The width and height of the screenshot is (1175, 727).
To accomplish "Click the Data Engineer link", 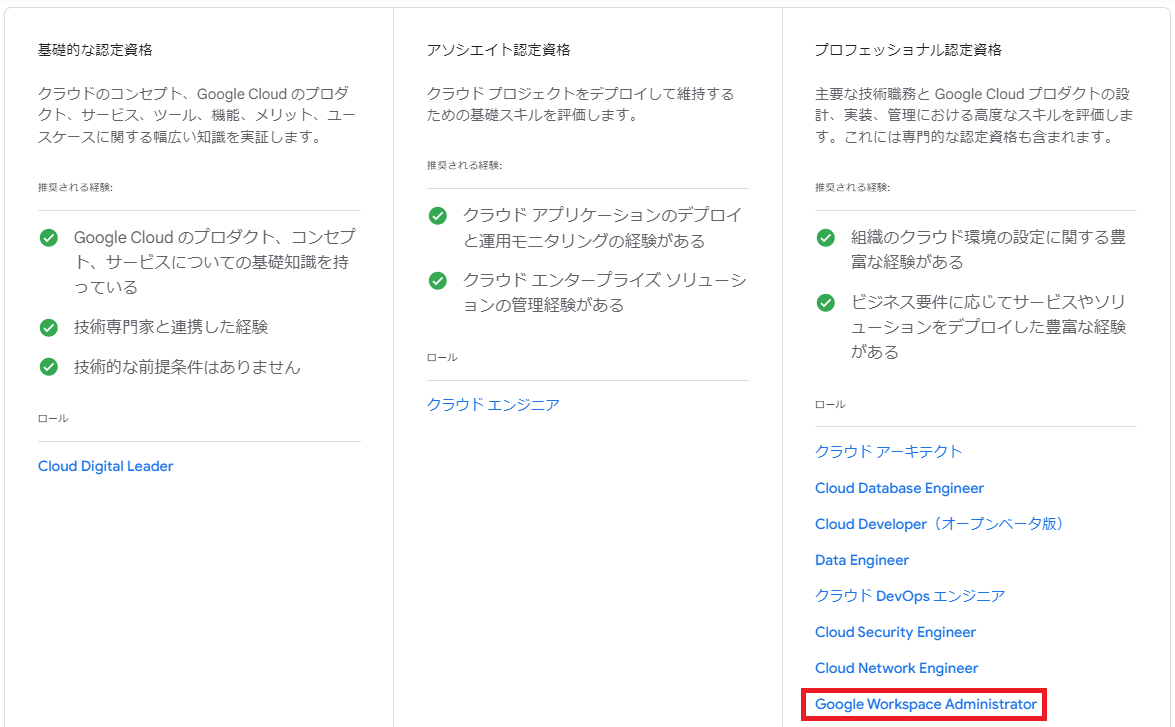I will [x=861, y=560].
